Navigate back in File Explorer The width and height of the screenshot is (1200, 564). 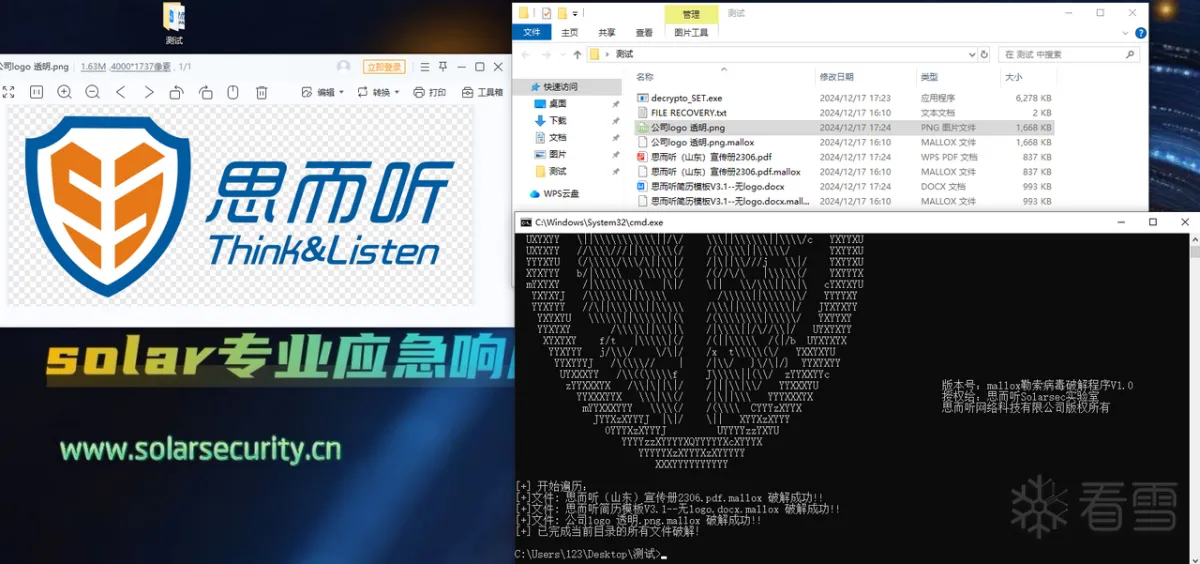pos(527,54)
